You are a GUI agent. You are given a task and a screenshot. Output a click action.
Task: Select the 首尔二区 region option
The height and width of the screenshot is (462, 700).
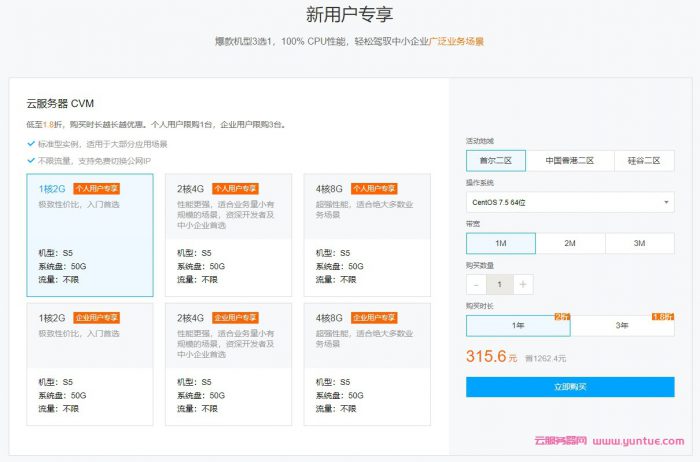(x=495, y=161)
